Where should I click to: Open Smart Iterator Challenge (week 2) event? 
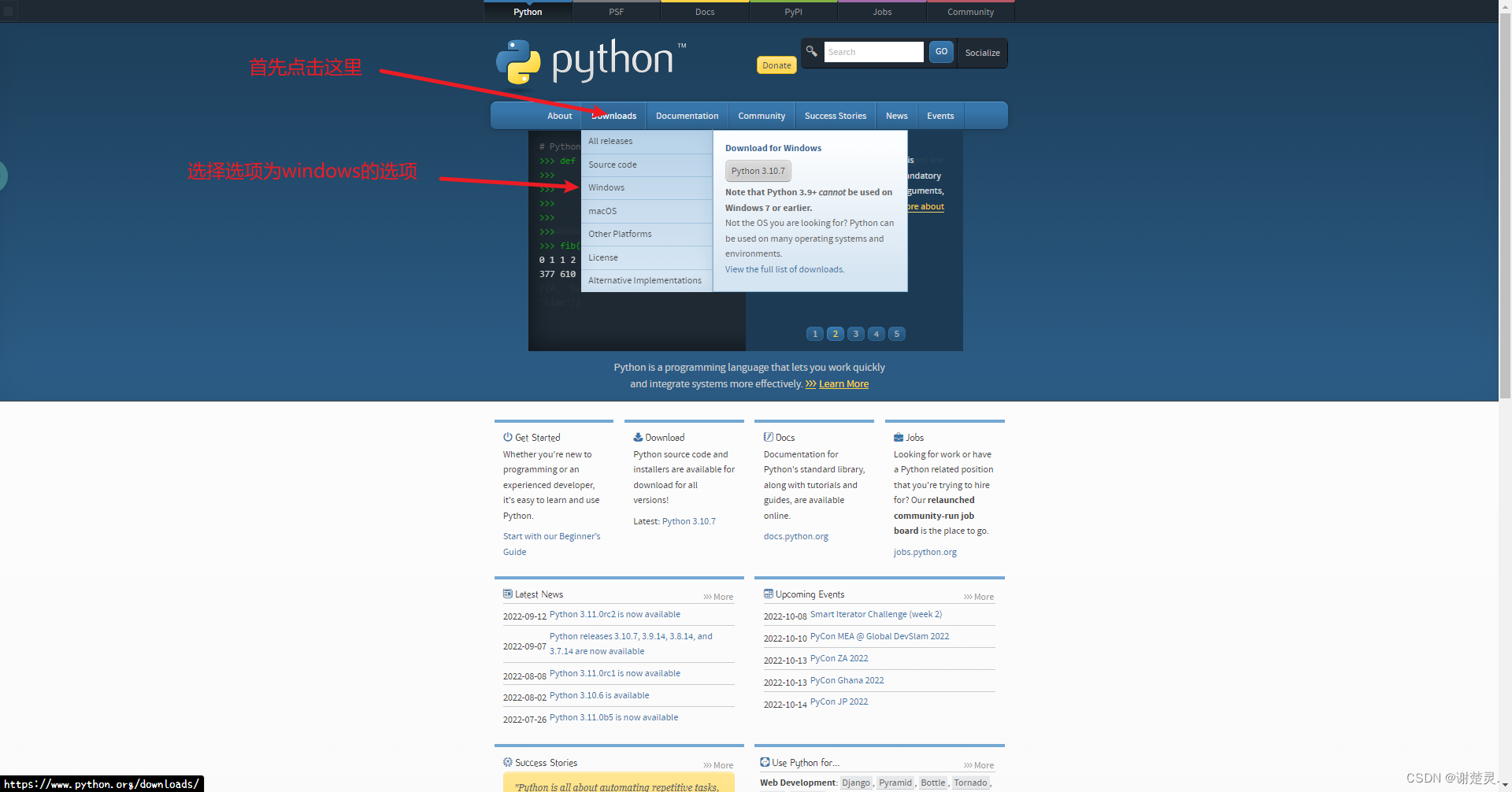click(x=876, y=614)
